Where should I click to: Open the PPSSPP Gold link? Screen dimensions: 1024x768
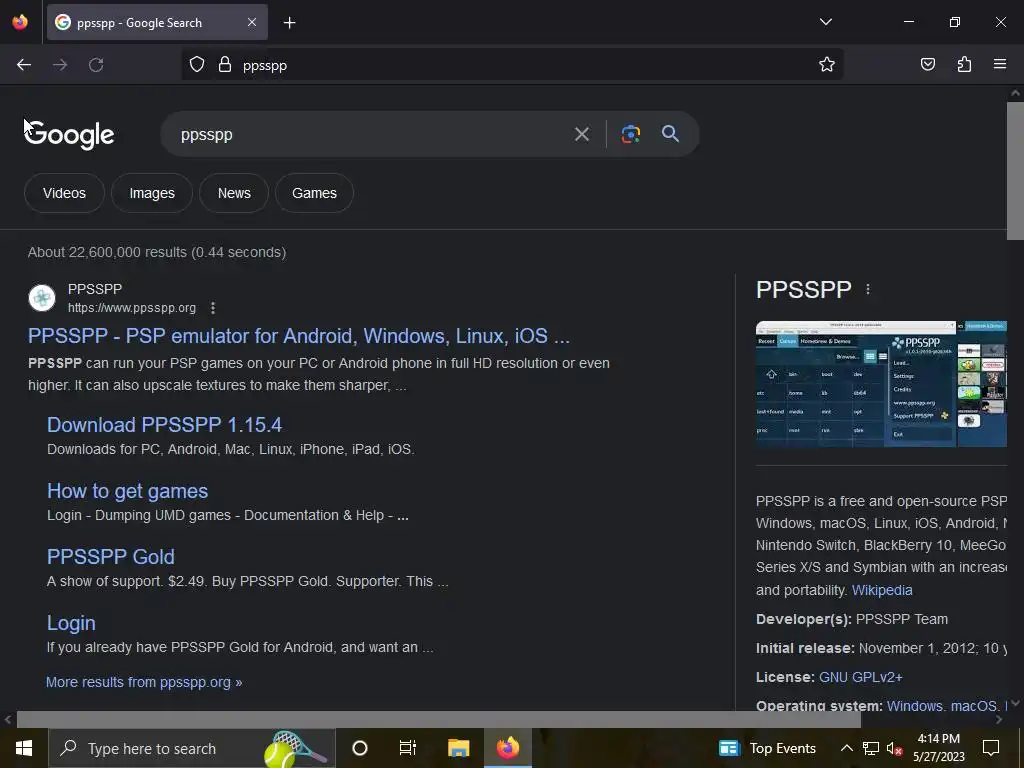click(111, 557)
